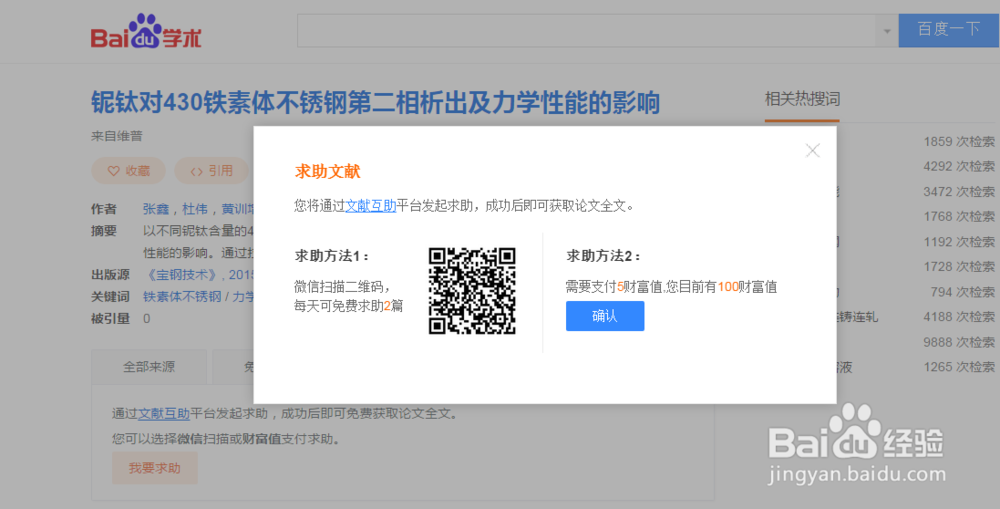Image resolution: width=1000 pixels, height=509 pixels.
Task: Click the WeChat QR code image
Action: (x=472, y=291)
